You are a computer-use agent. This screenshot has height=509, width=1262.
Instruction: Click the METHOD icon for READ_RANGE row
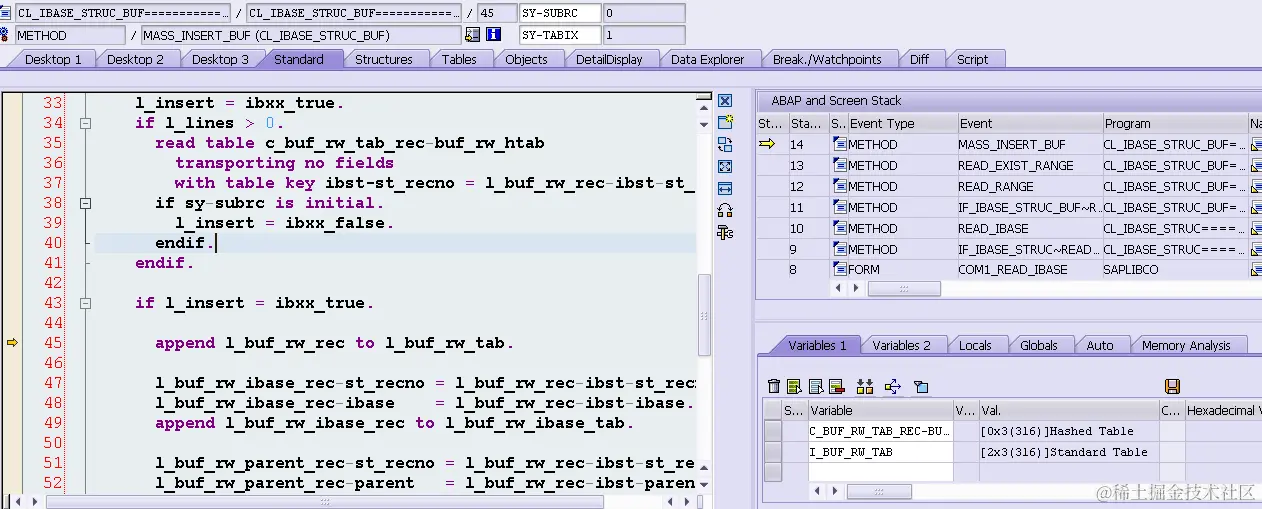[839, 187]
